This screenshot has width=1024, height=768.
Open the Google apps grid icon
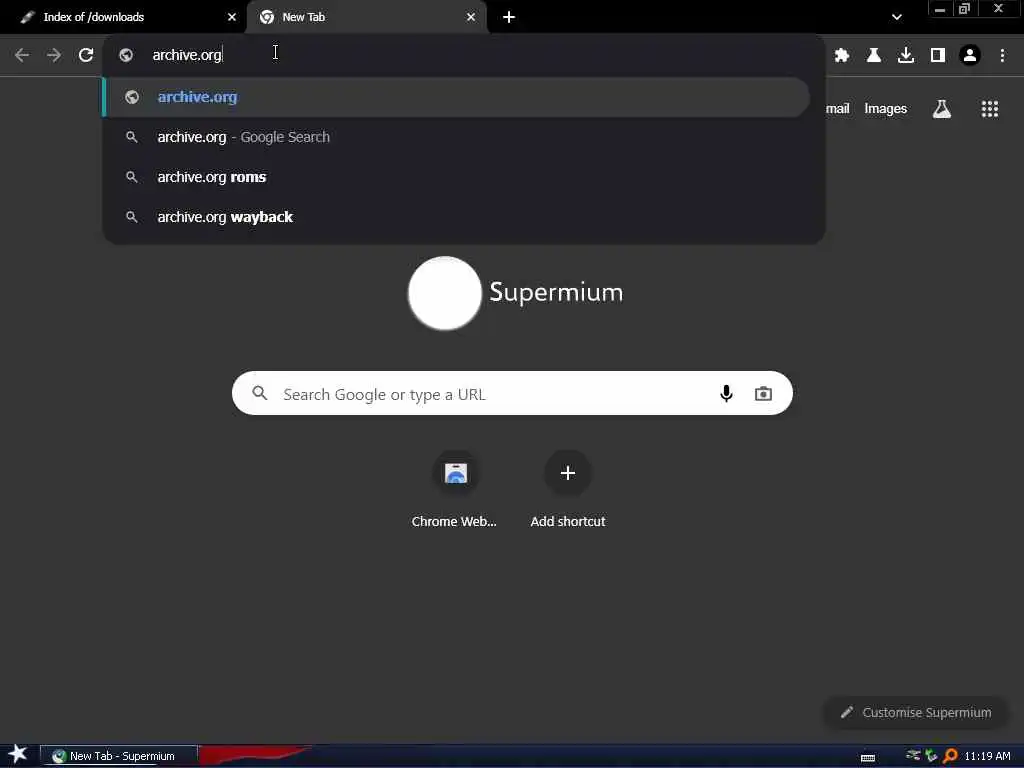pos(989,108)
